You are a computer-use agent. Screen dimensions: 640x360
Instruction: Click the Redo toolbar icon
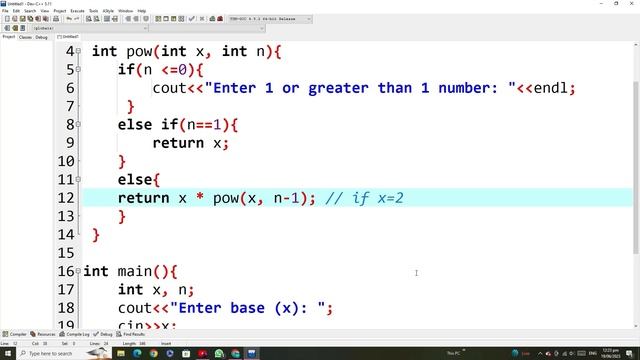tap(76, 19)
